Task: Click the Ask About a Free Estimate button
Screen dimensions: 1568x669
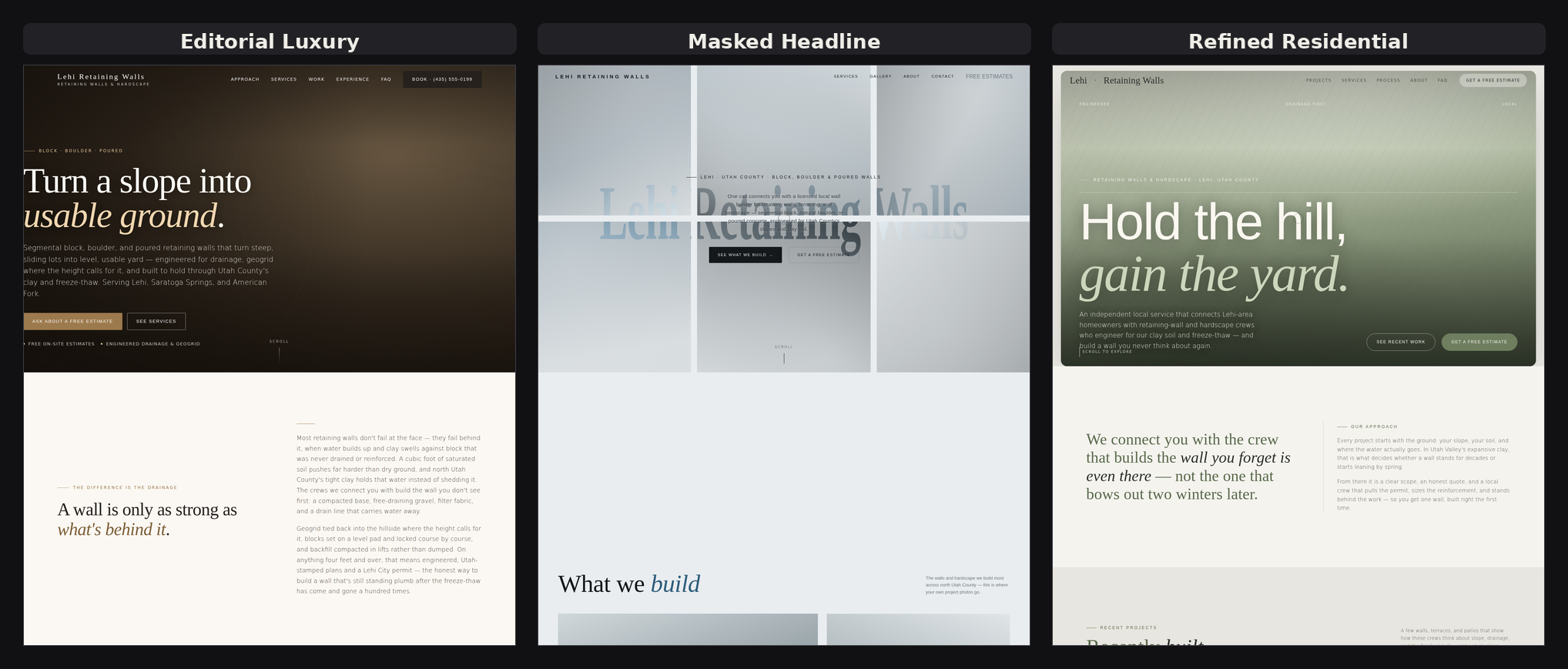Action: [72, 321]
